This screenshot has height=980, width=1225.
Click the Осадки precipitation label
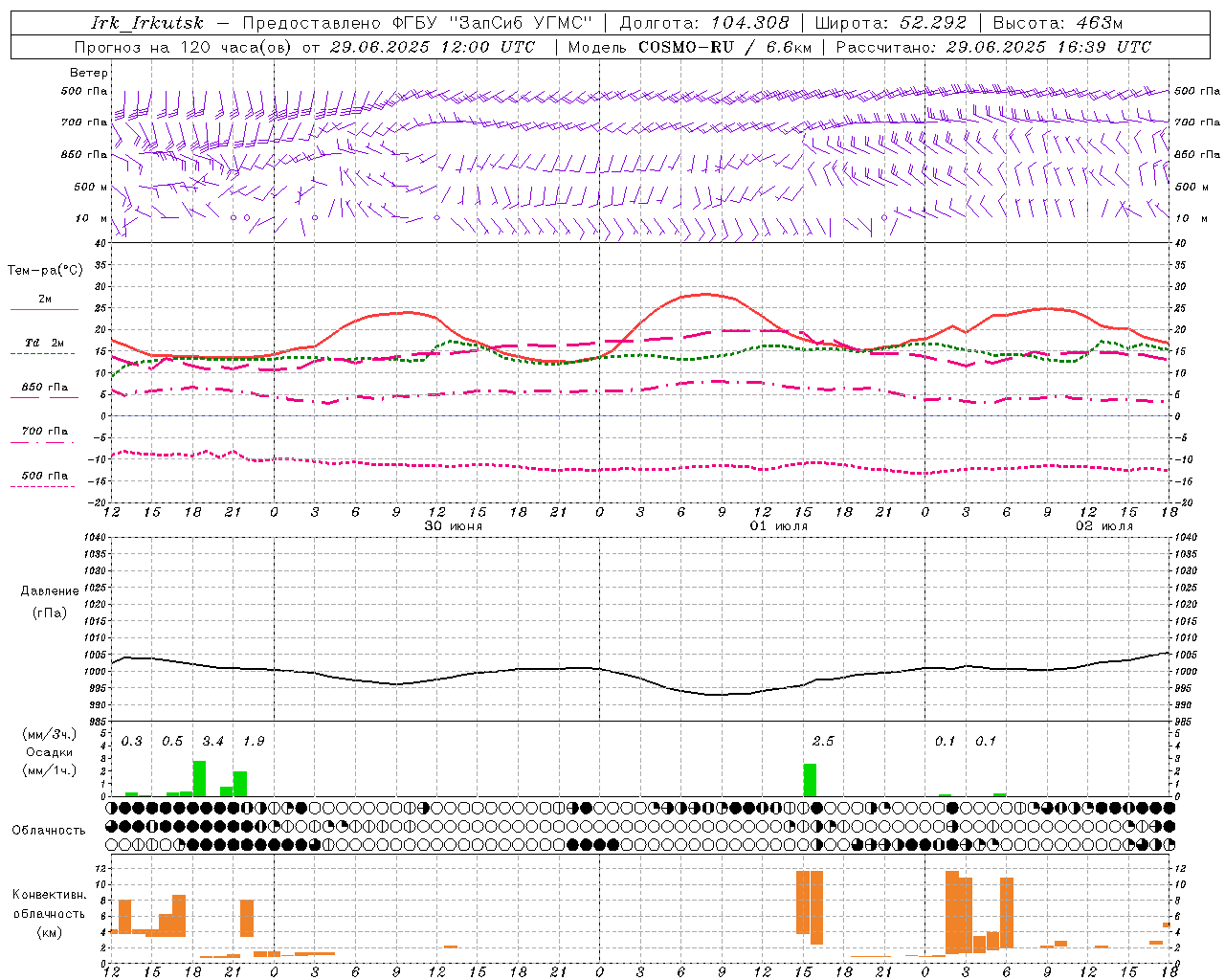tap(50, 752)
